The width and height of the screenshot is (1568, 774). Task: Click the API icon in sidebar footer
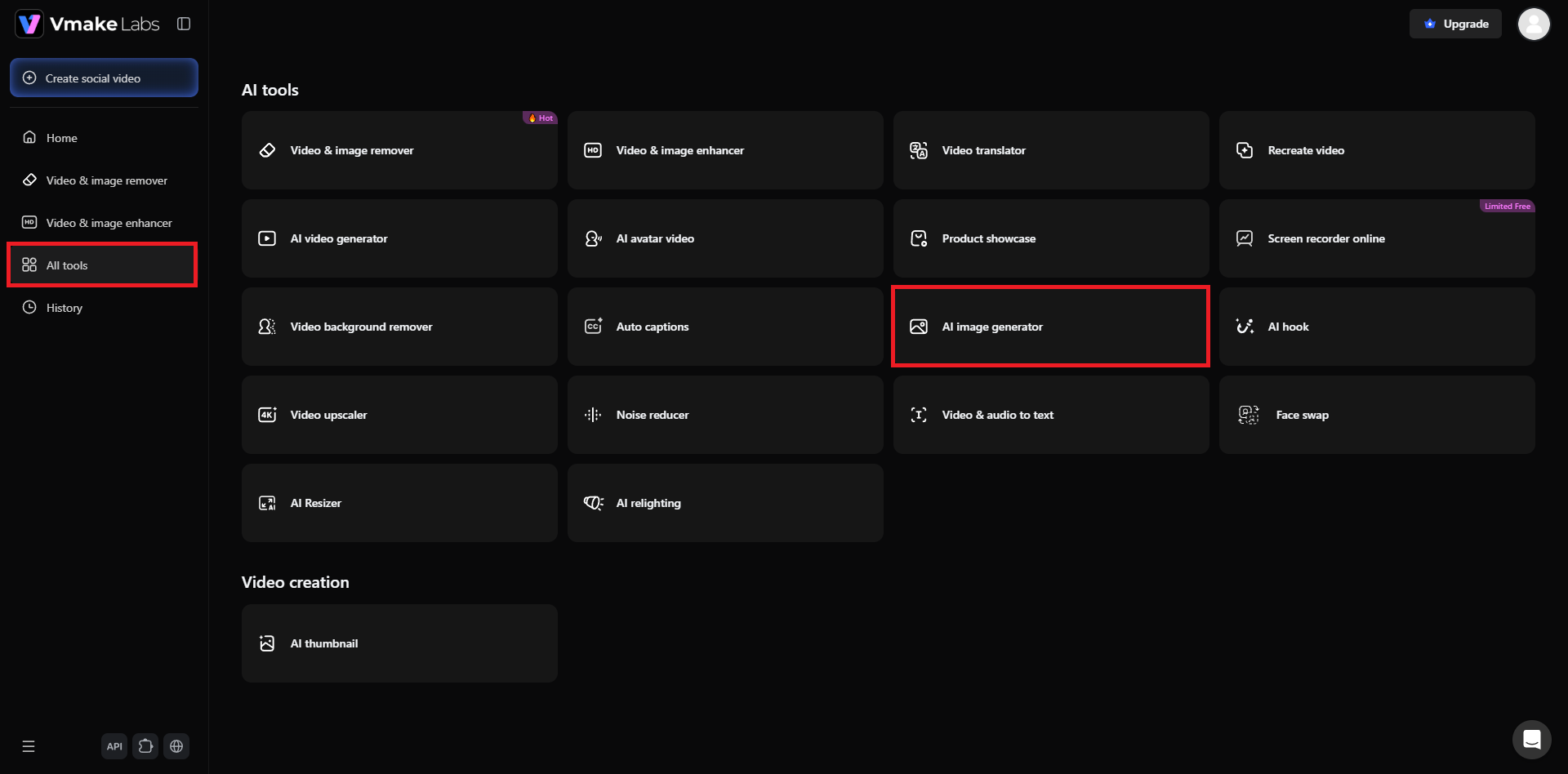click(114, 746)
